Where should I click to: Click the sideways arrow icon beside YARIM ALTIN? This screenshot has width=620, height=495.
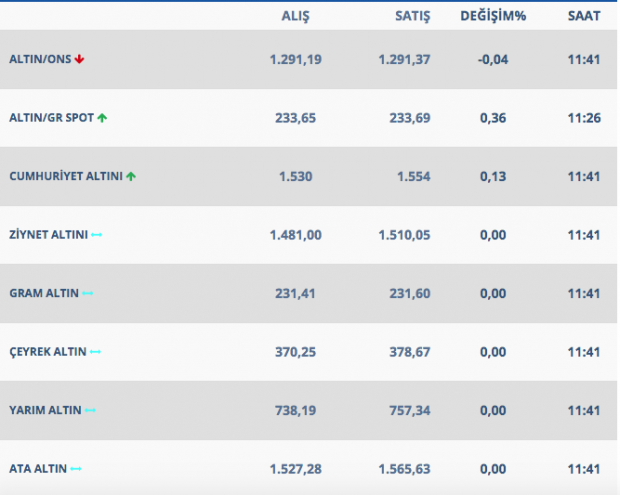[91, 410]
